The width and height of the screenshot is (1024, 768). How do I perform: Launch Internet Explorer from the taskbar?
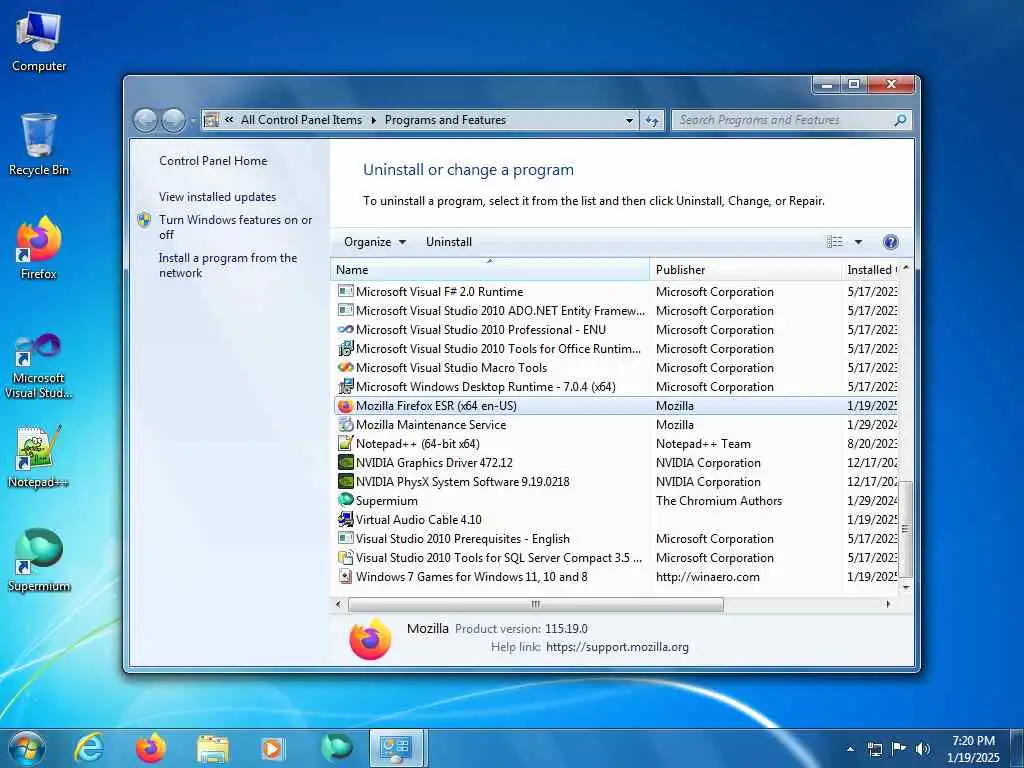click(x=88, y=748)
